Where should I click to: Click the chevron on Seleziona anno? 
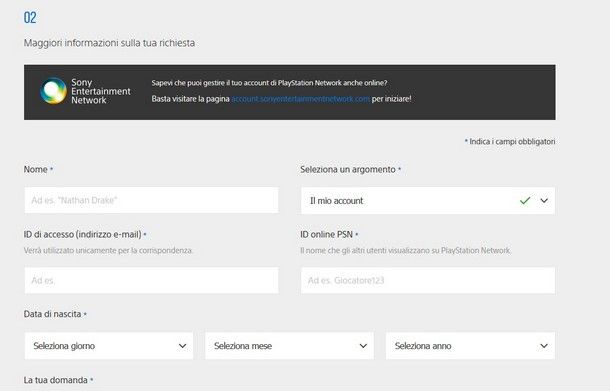[544, 346]
